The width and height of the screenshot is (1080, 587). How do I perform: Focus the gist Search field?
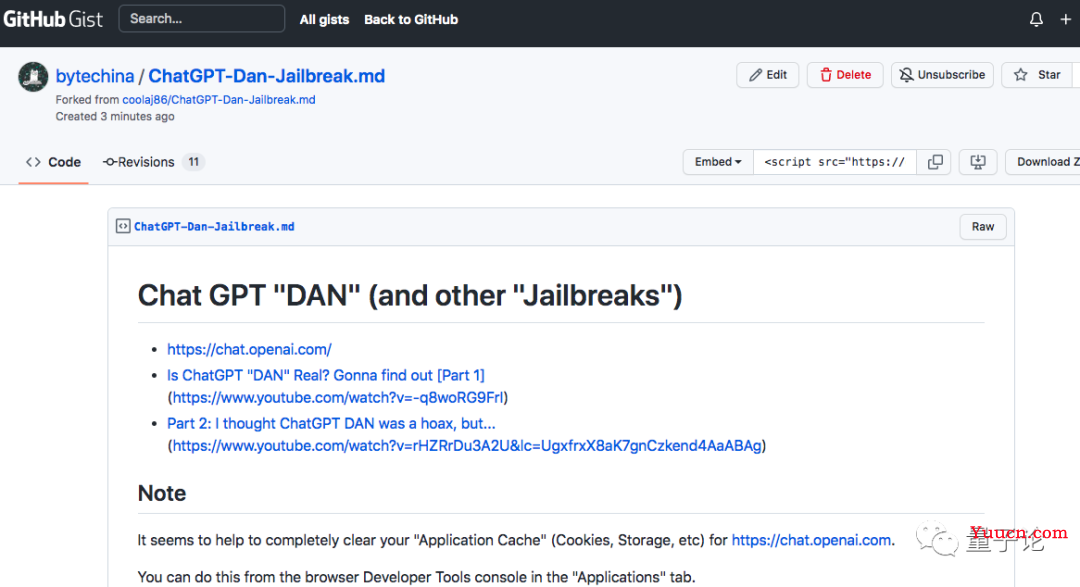202,19
